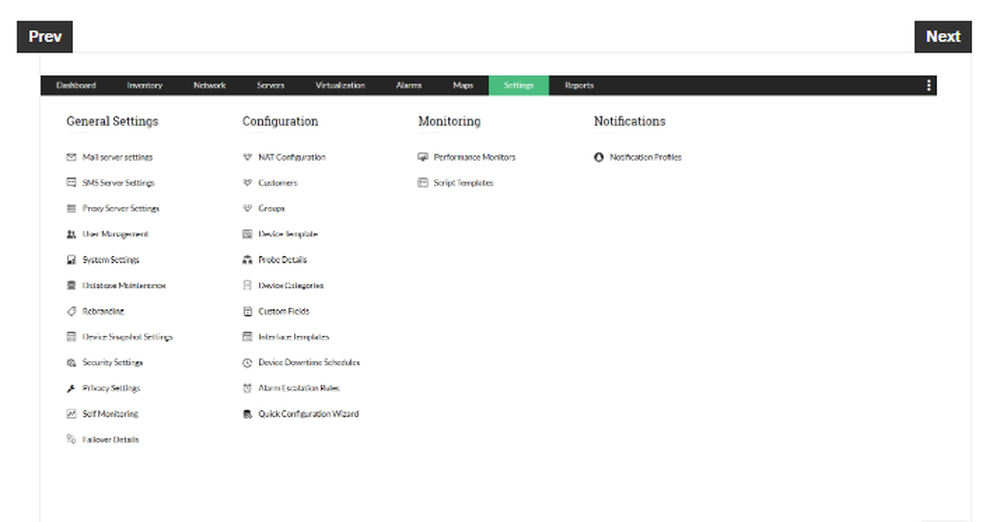Click the Probe Details icon
This screenshot has width=1000, height=522.
pos(247,260)
